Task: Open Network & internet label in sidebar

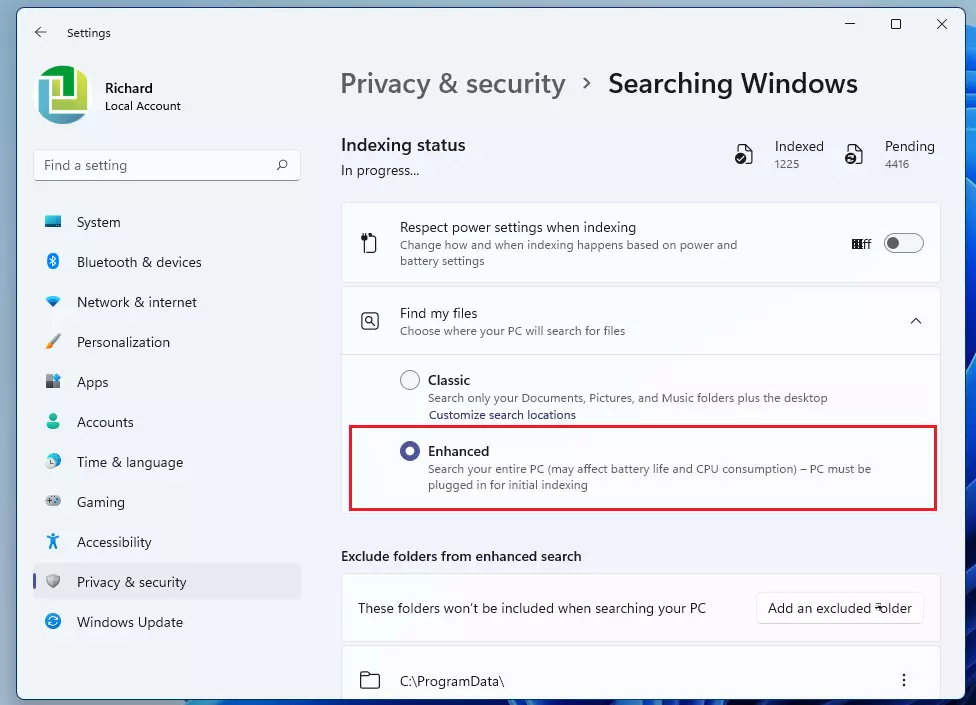Action: (136, 302)
